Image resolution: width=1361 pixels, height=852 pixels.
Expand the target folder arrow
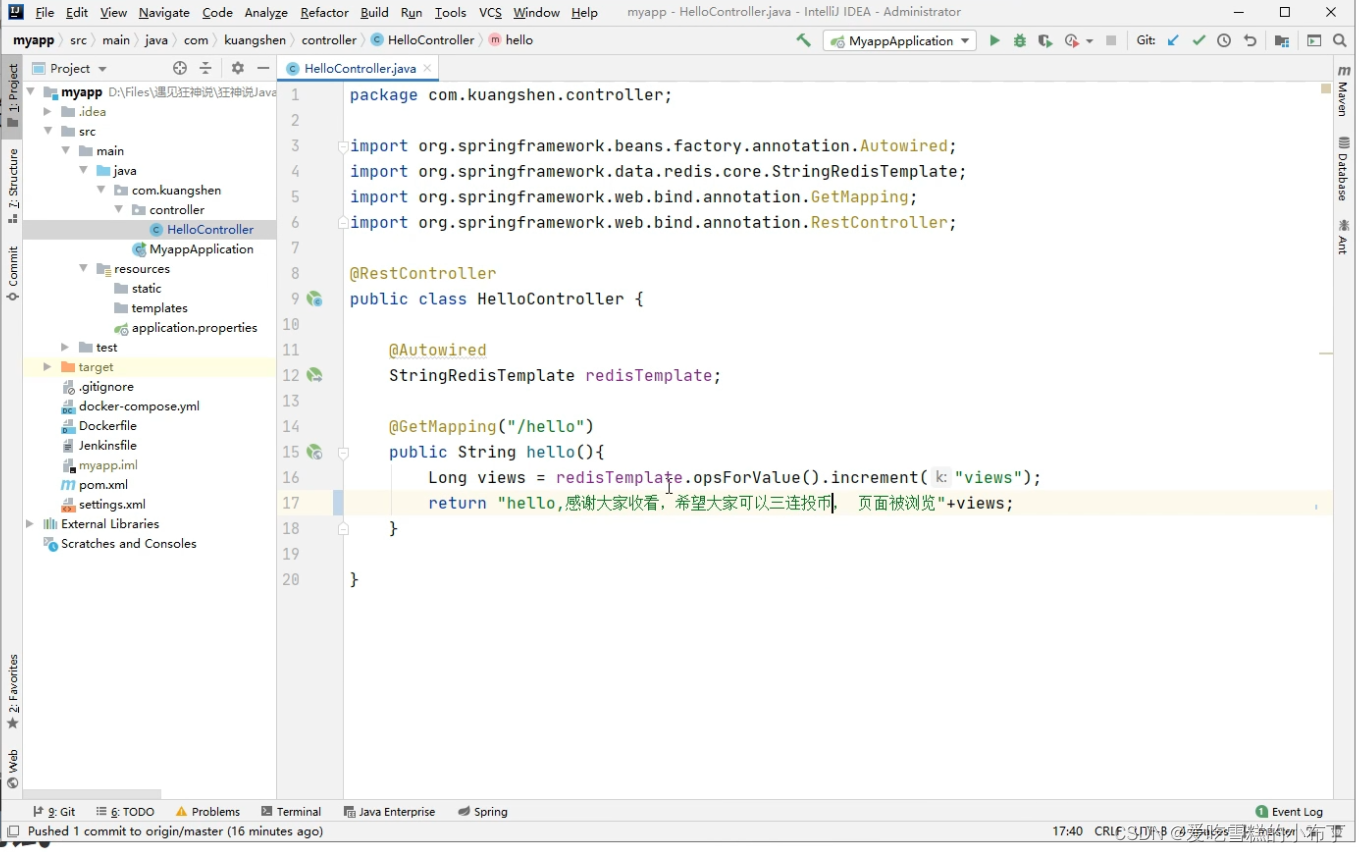coord(47,367)
